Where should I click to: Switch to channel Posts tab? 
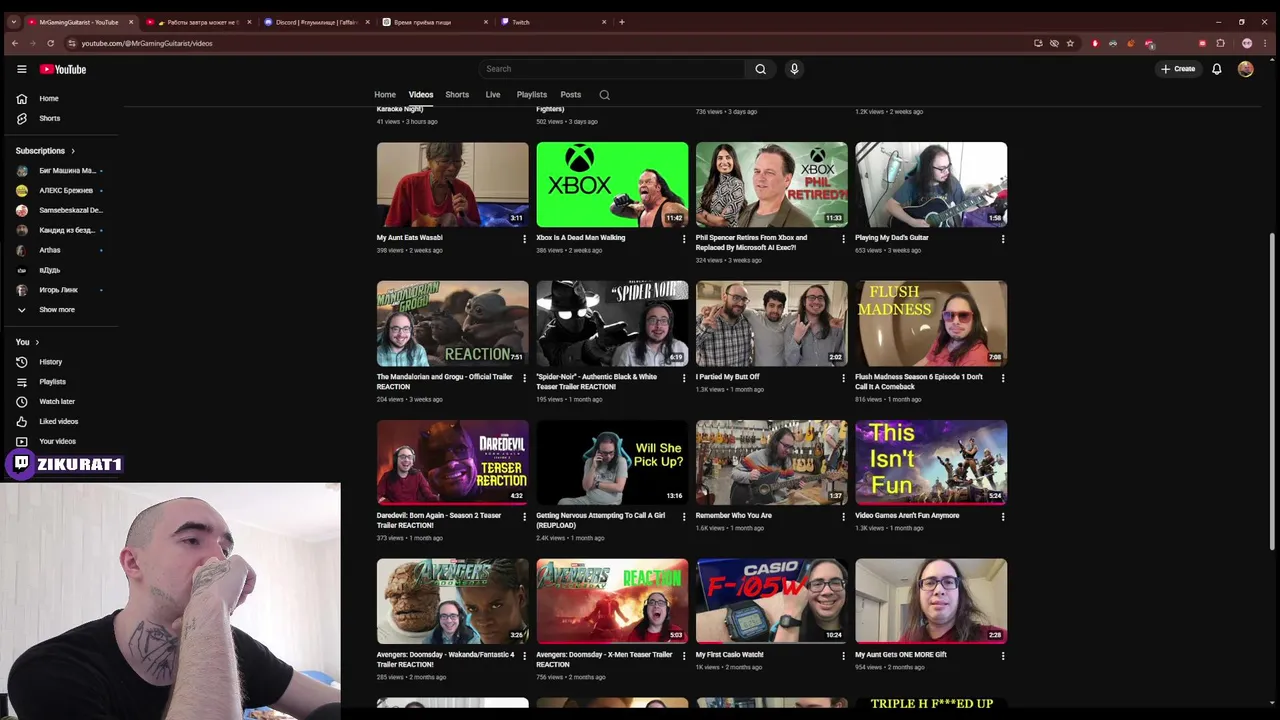point(571,95)
